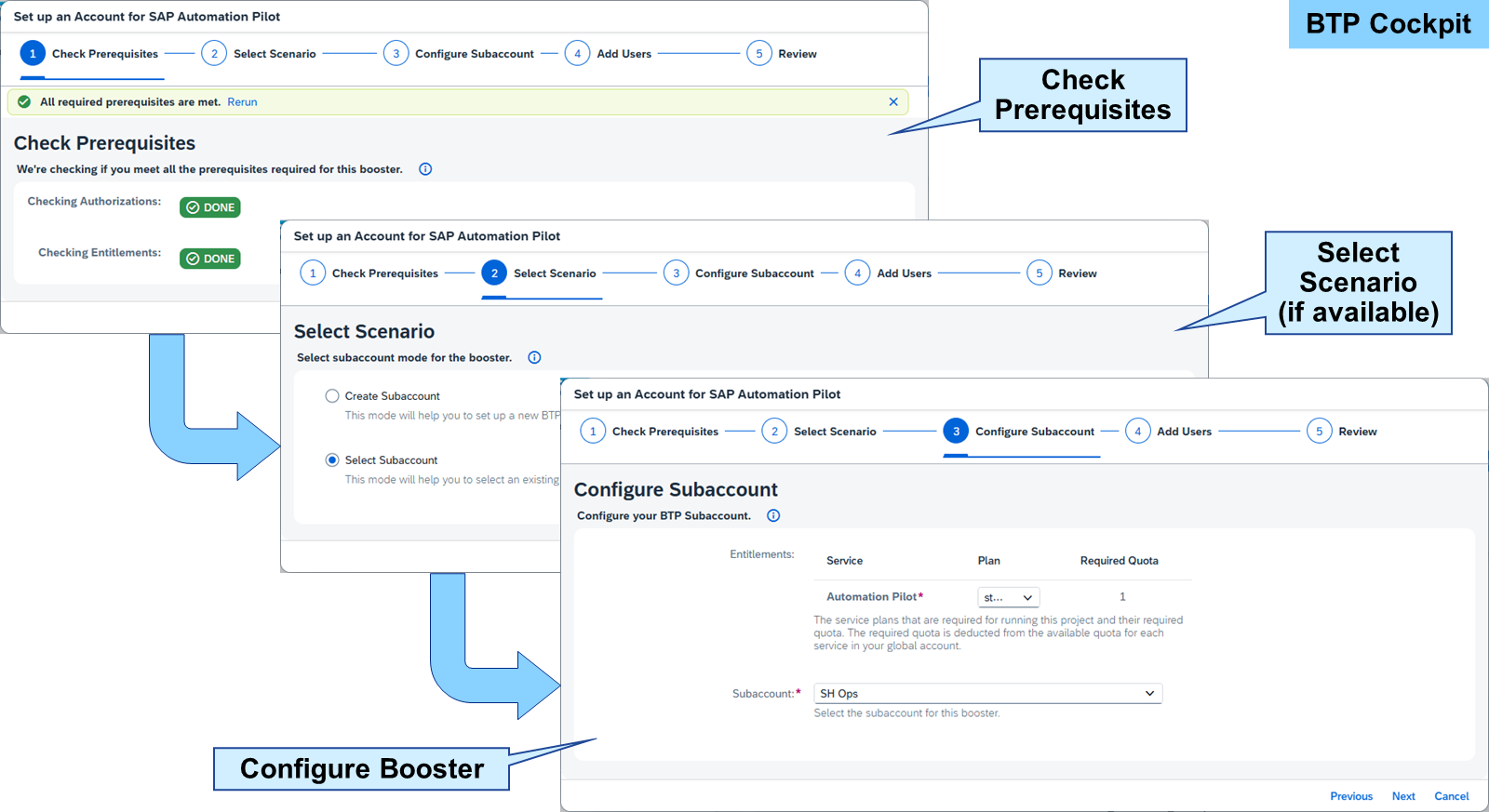1489x812 pixels.
Task: Click the Required Quota column header
Action: pos(1119,561)
